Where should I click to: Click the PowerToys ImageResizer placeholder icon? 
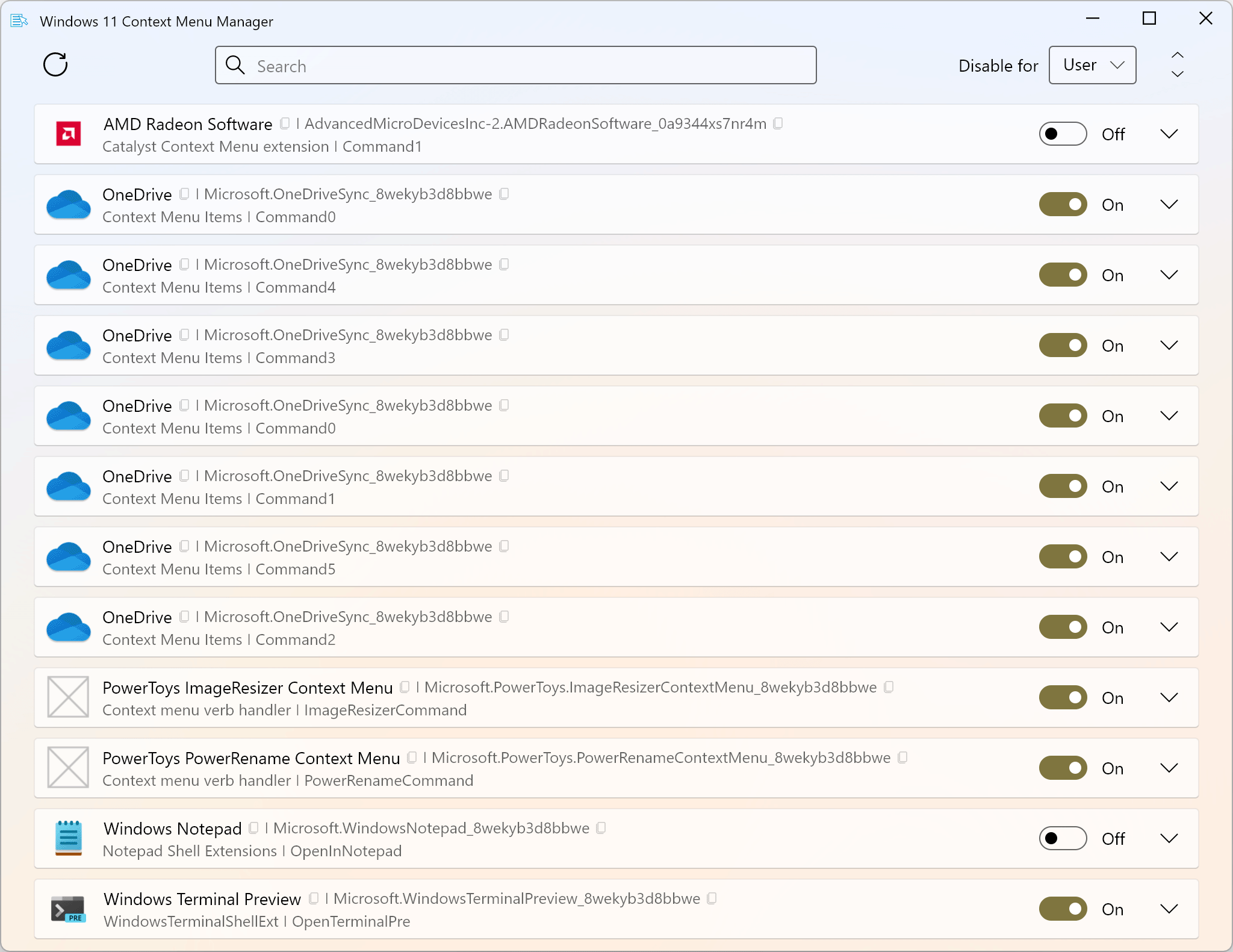[68, 697]
